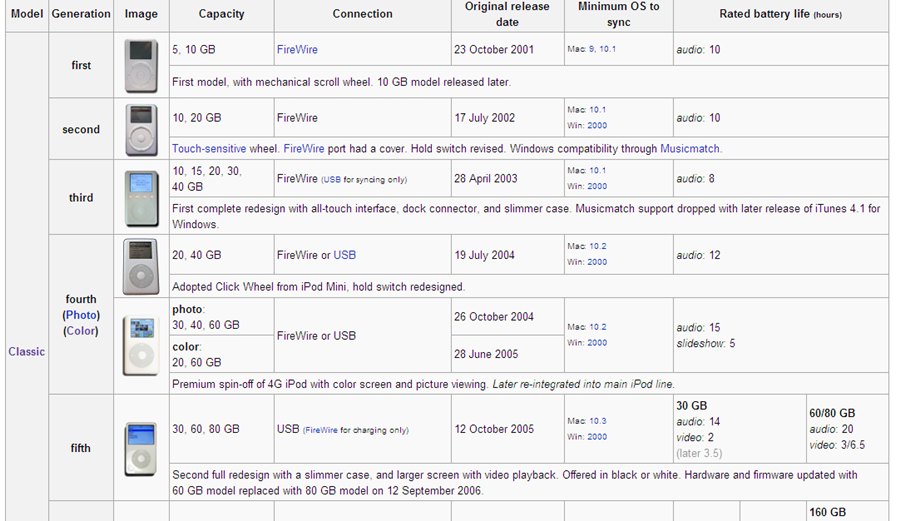The image size is (900, 521).
Task: Open Mac 10.3 link in fifth generation row
Action: tap(598, 421)
